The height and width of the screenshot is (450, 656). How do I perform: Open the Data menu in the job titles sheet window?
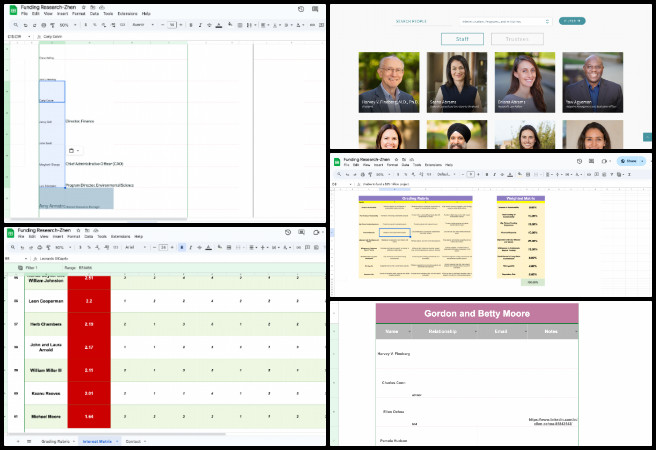point(94,14)
